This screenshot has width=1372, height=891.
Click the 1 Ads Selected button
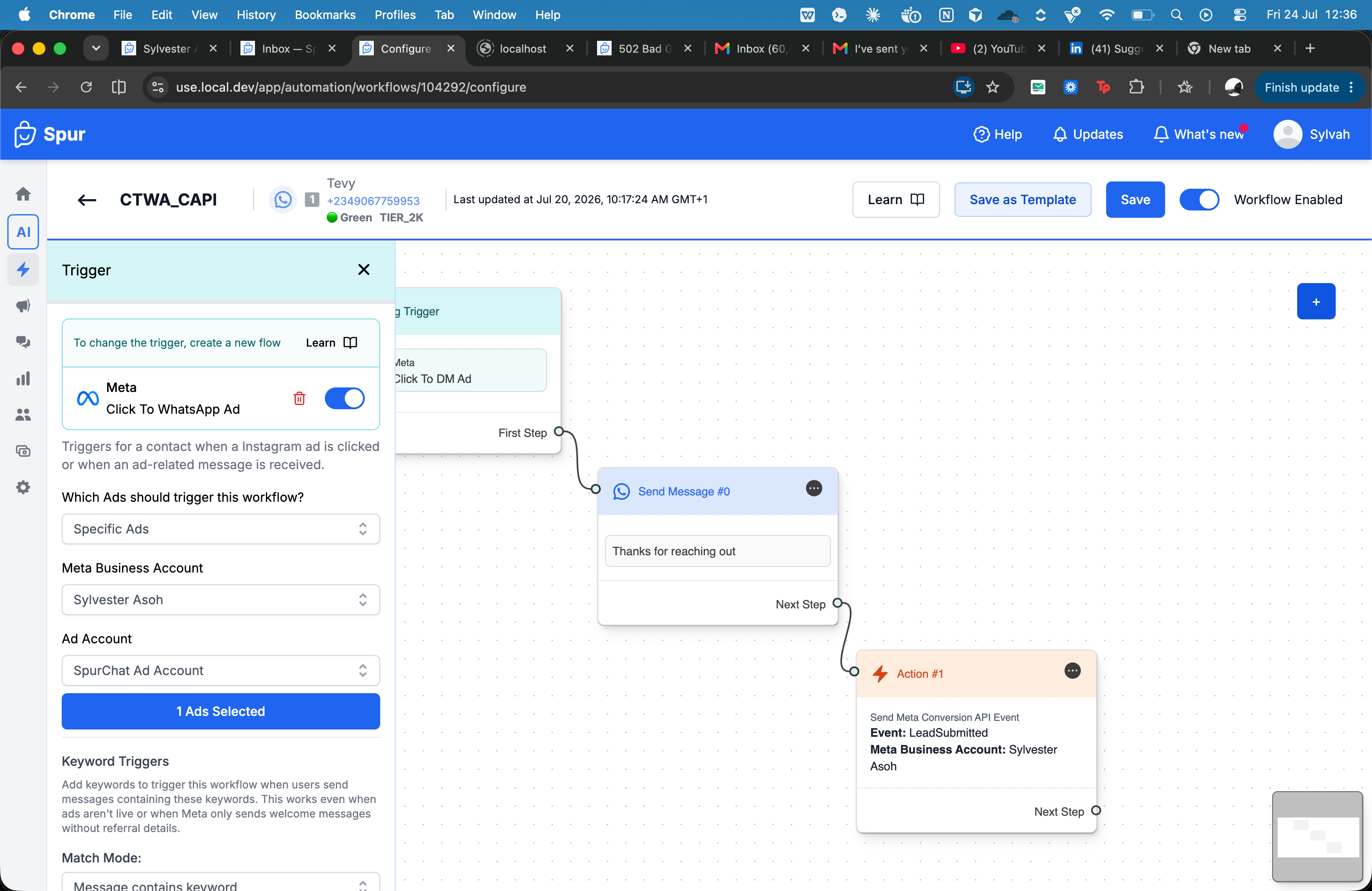221,712
